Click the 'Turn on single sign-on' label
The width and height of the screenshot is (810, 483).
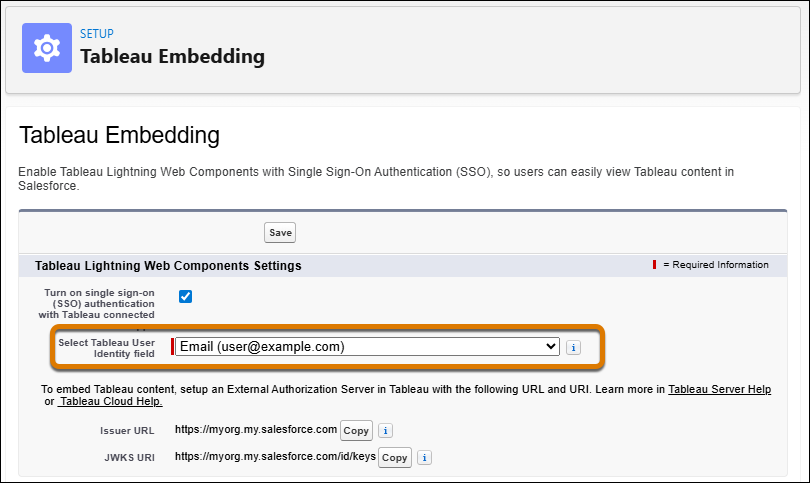pos(97,304)
